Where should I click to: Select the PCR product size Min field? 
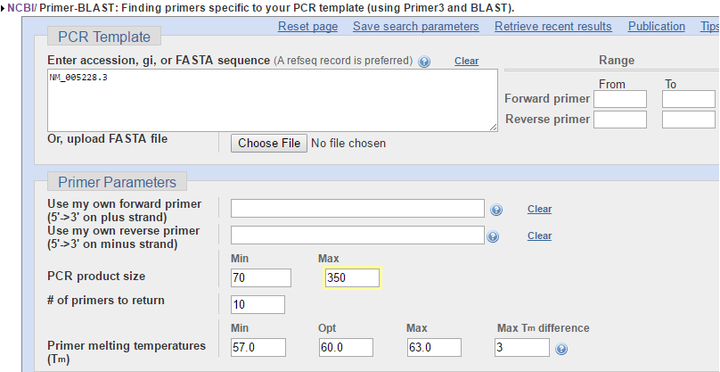coord(261,278)
